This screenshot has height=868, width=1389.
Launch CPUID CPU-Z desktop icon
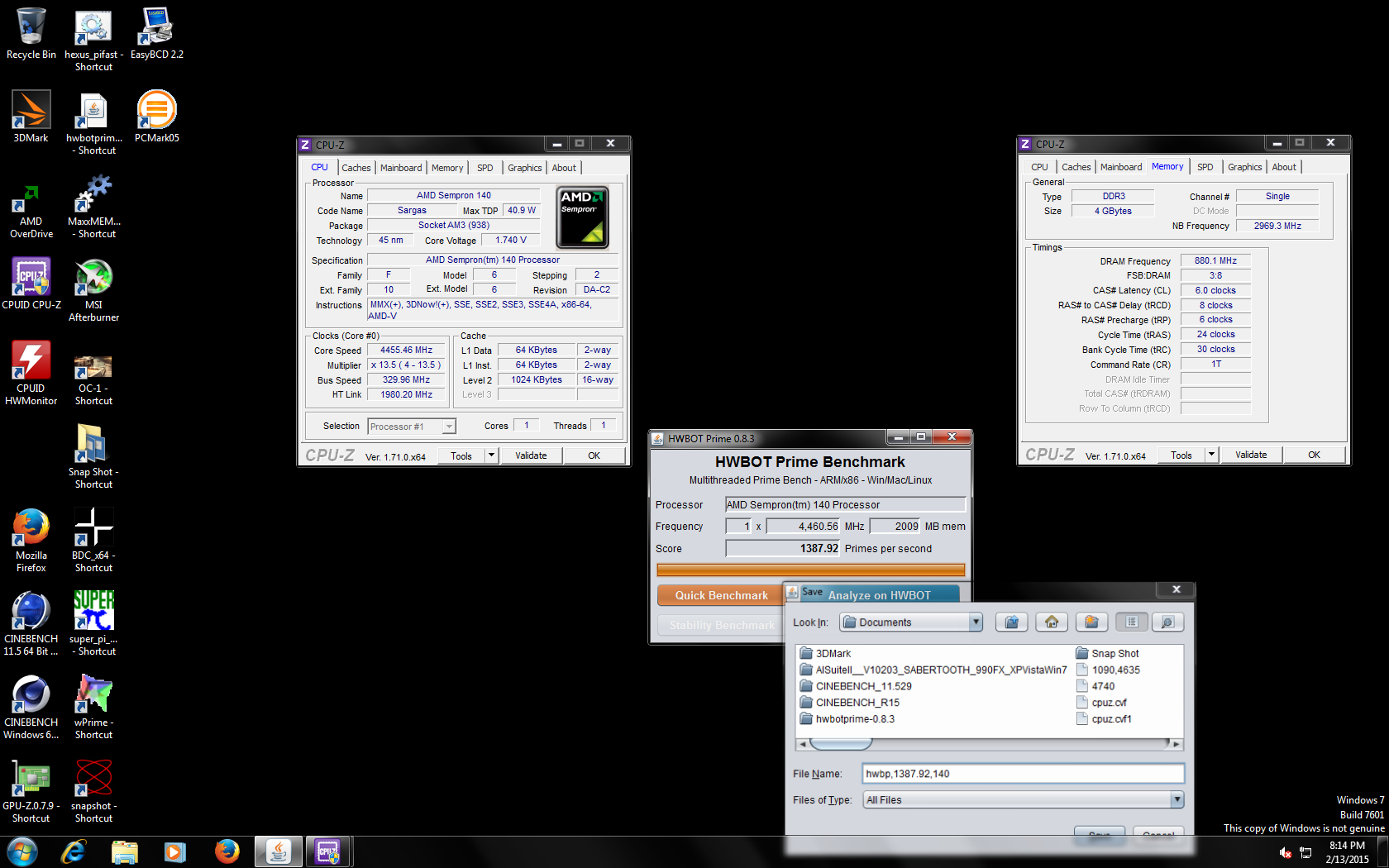pyautogui.click(x=31, y=284)
